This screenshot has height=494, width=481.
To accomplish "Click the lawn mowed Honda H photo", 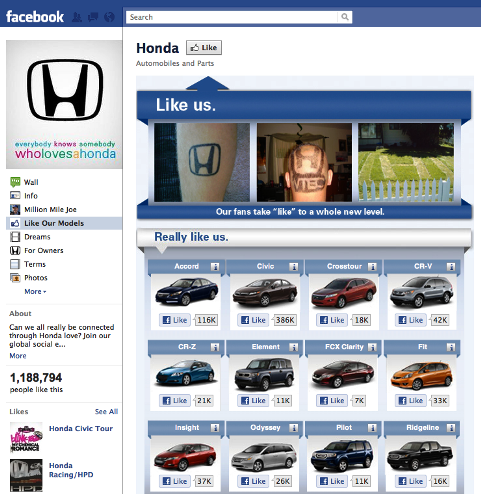I will (406, 162).
